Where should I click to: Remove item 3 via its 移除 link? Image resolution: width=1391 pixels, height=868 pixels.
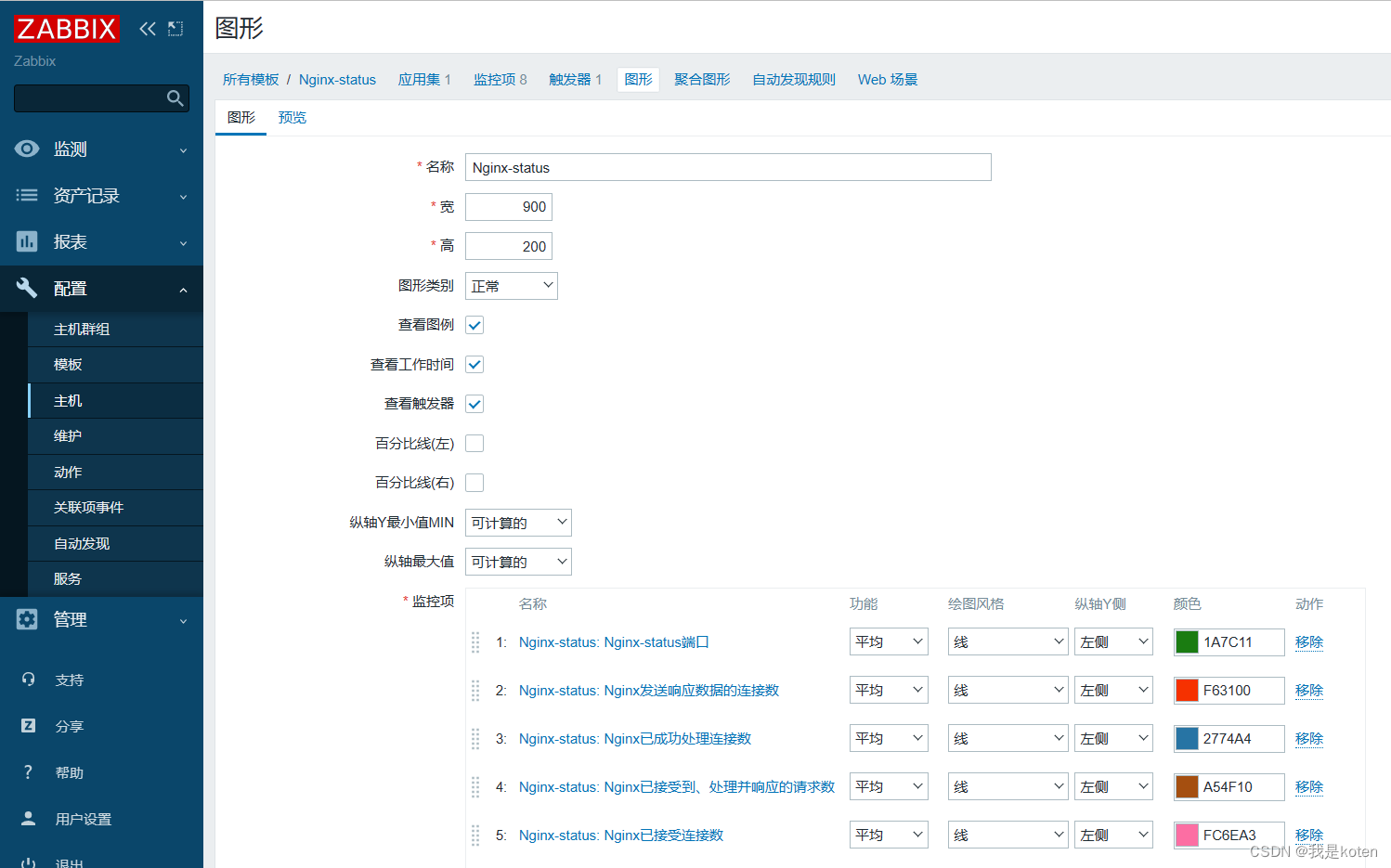pyautogui.click(x=1308, y=738)
